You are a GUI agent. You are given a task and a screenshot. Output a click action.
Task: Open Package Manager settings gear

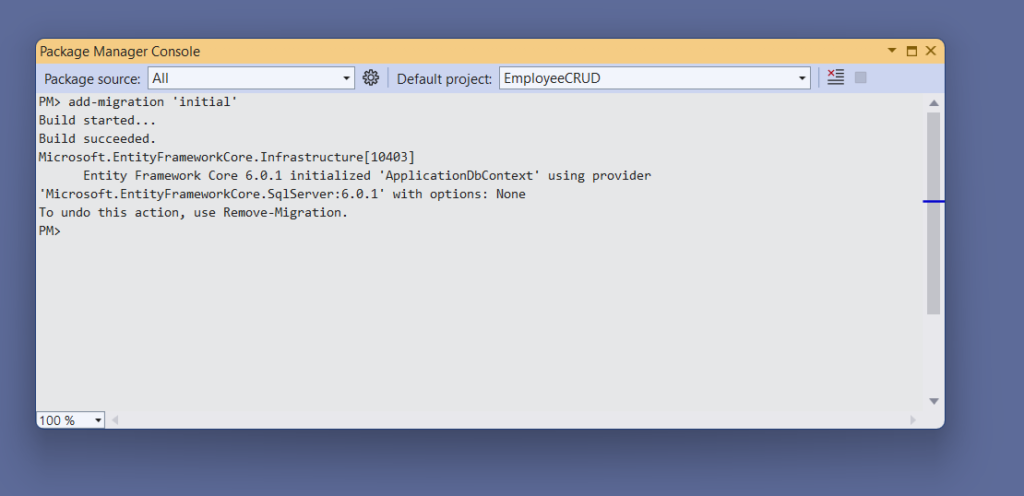371,78
